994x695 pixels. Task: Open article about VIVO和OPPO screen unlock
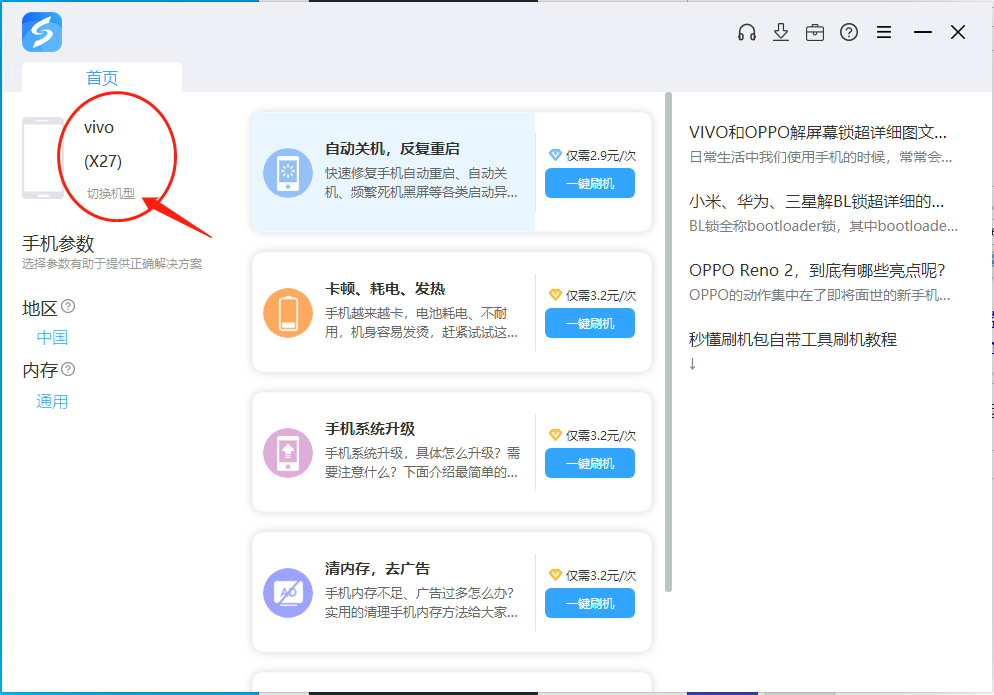point(817,132)
